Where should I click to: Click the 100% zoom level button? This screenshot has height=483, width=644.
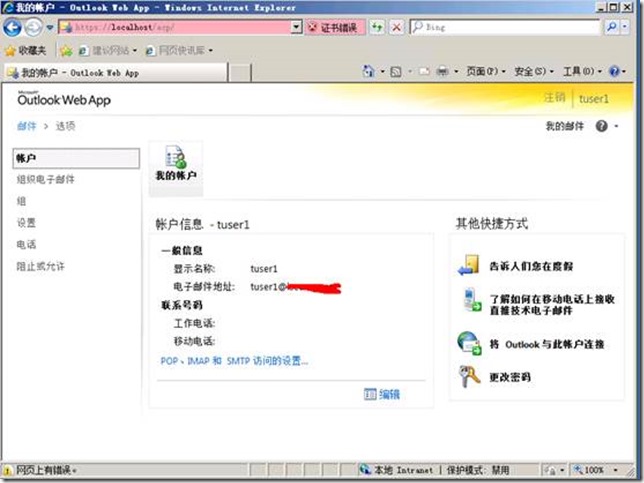click(589, 470)
